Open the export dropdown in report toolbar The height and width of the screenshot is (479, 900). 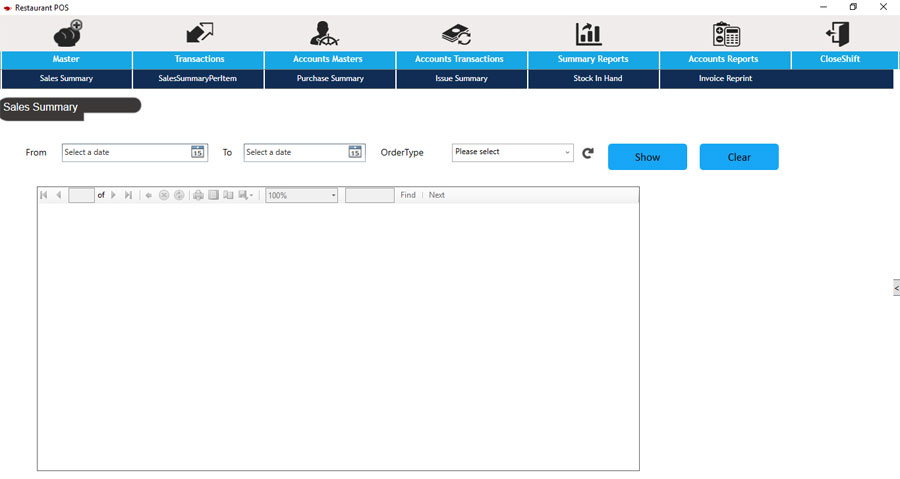(x=246, y=195)
